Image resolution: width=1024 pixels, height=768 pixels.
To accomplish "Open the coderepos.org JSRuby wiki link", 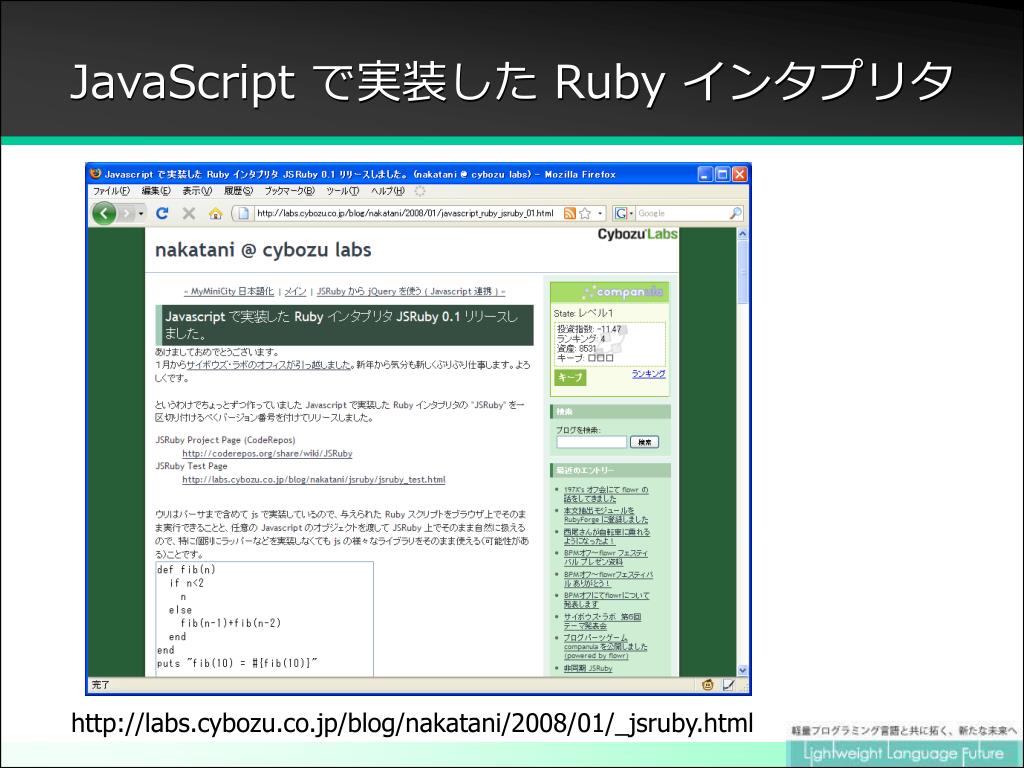I will 267,453.
